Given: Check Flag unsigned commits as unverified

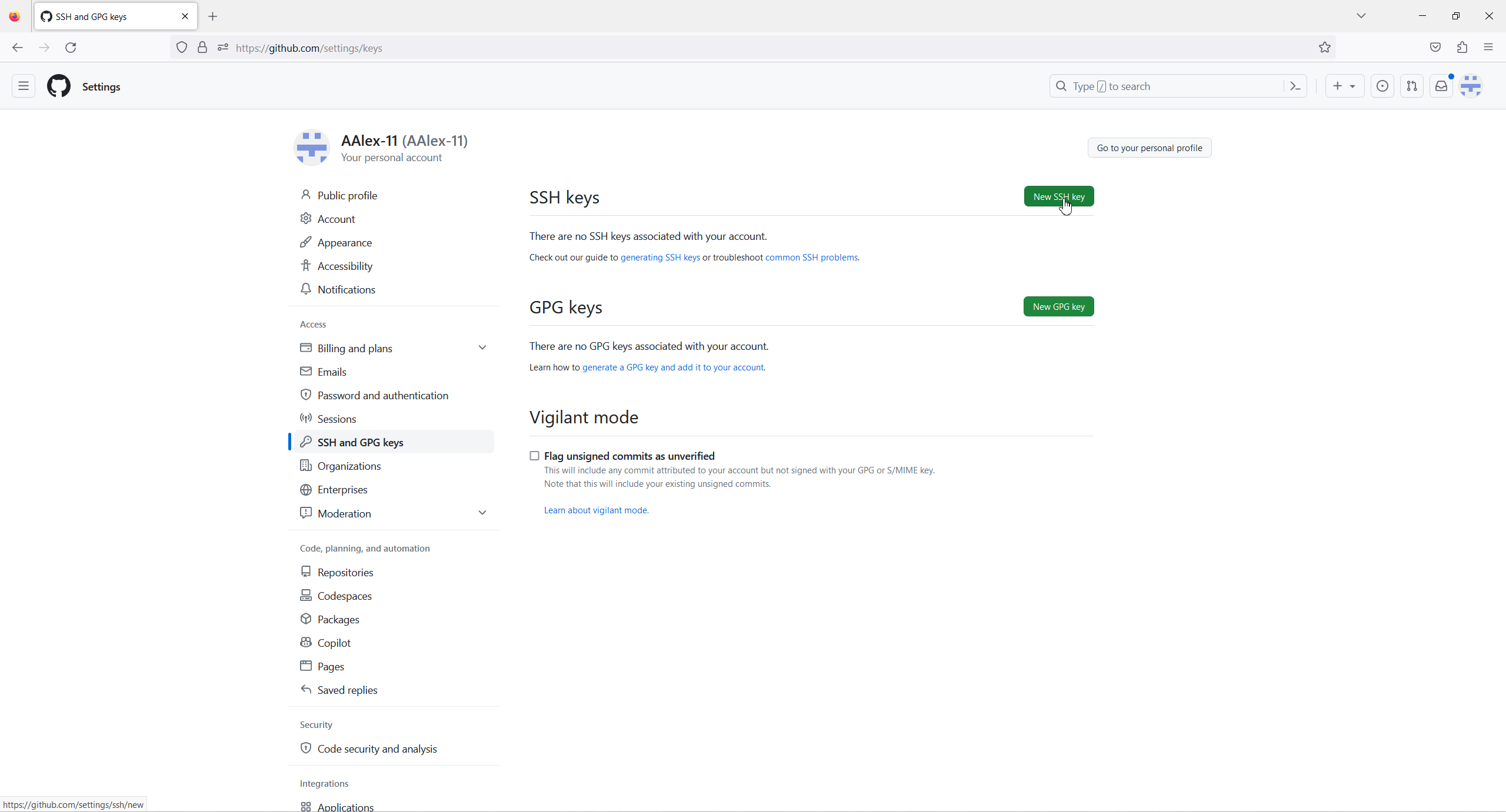Looking at the screenshot, I should click(534, 455).
